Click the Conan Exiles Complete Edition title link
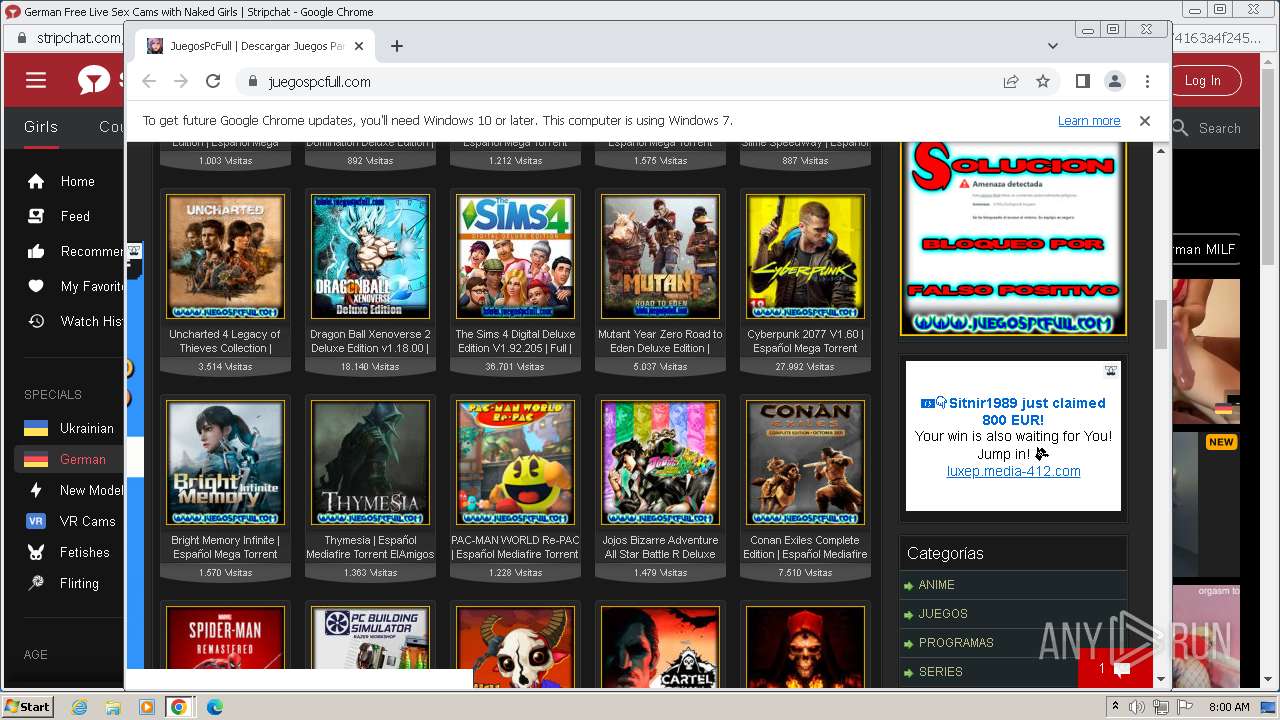The height and width of the screenshot is (720, 1280). click(x=805, y=547)
